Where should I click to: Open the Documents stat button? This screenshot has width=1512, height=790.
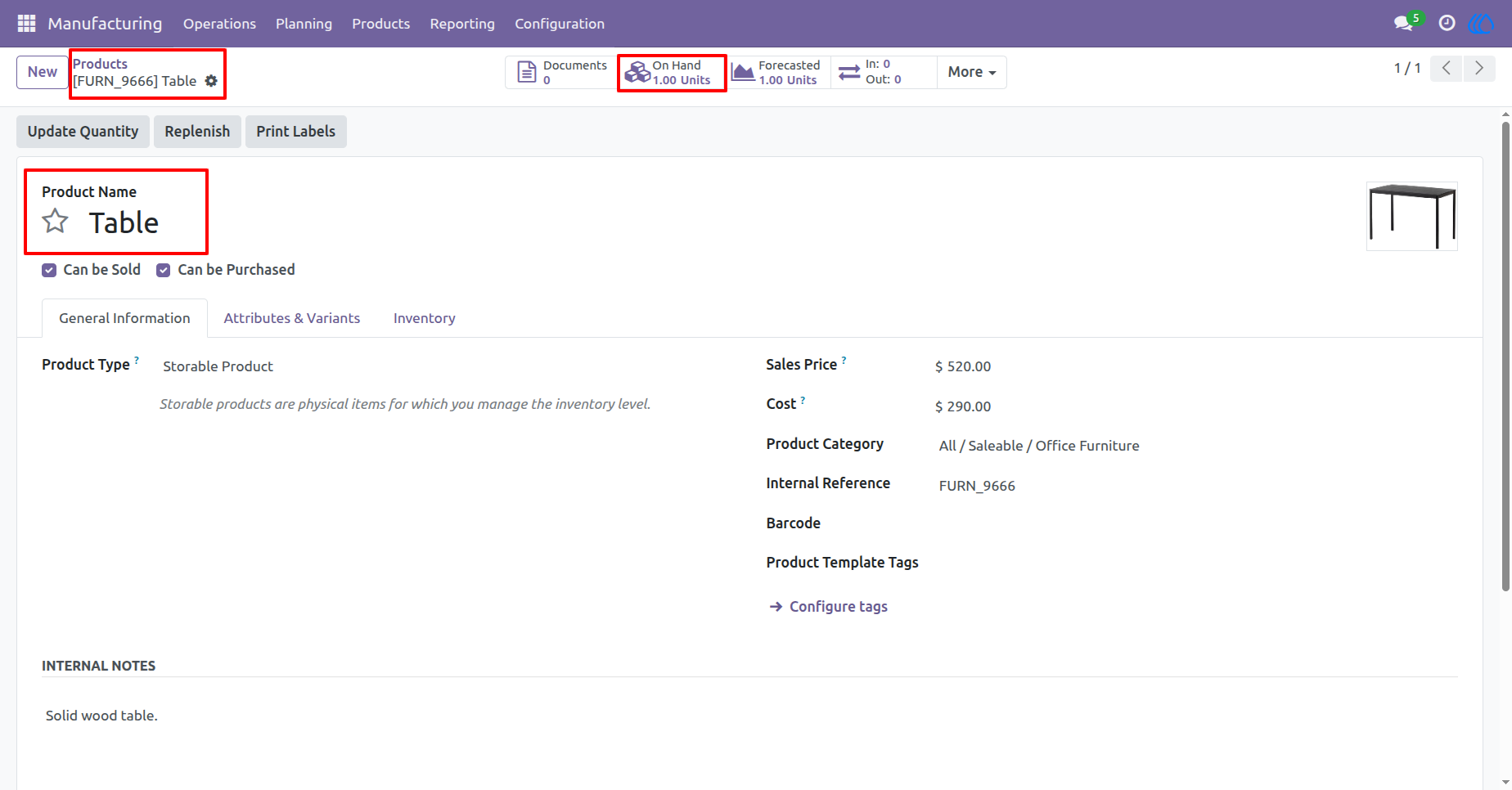click(x=562, y=73)
